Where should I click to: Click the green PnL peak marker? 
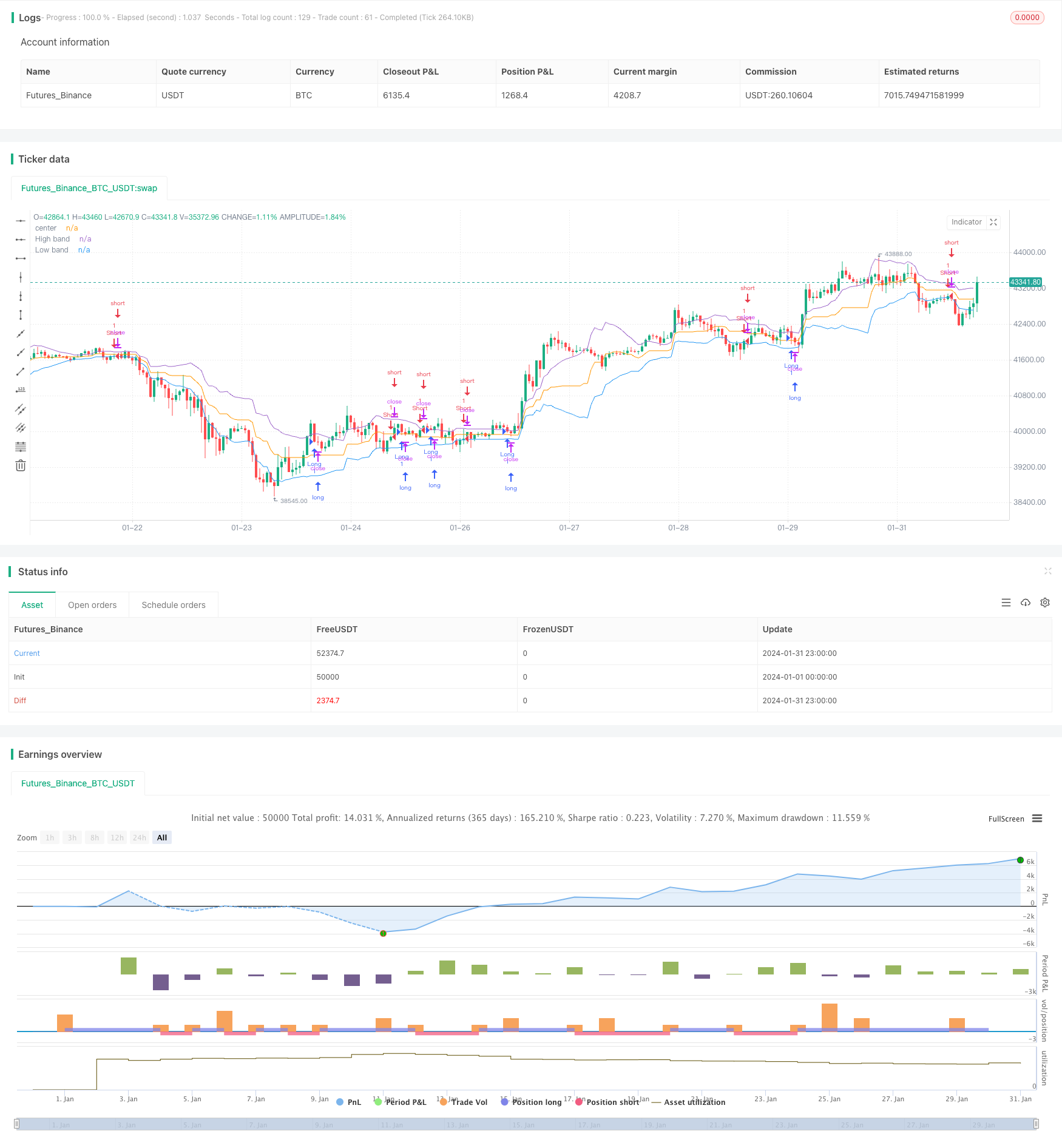pyautogui.click(x=1020, y=860)
